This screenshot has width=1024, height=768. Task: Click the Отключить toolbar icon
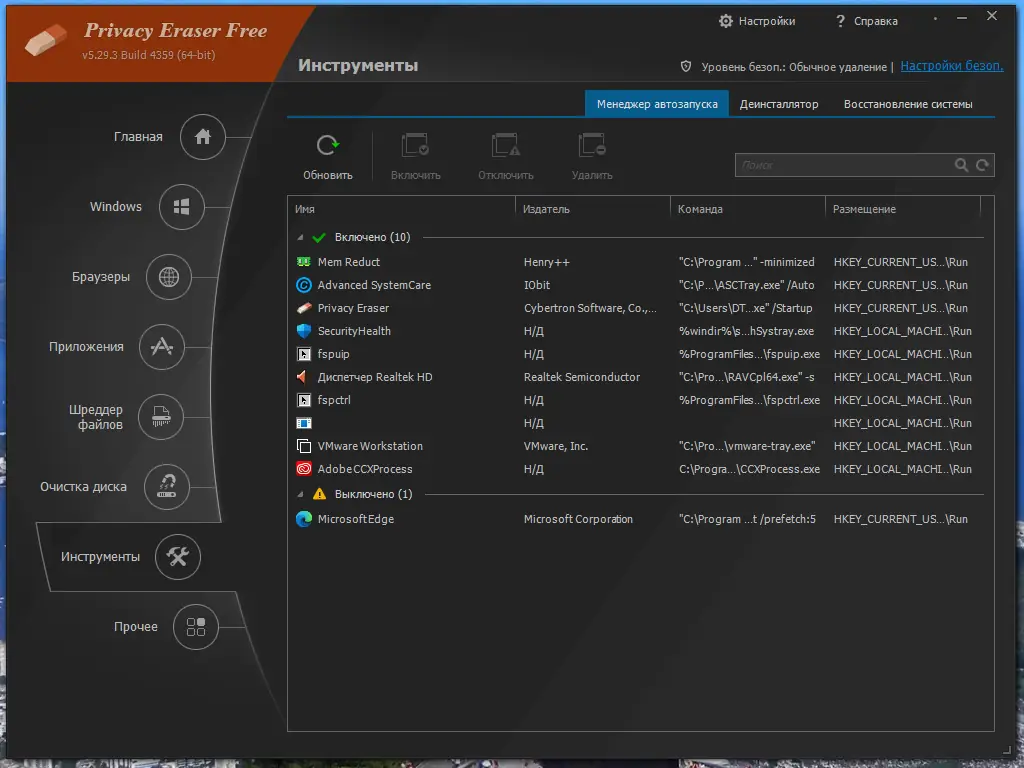[x=505, y=145]
